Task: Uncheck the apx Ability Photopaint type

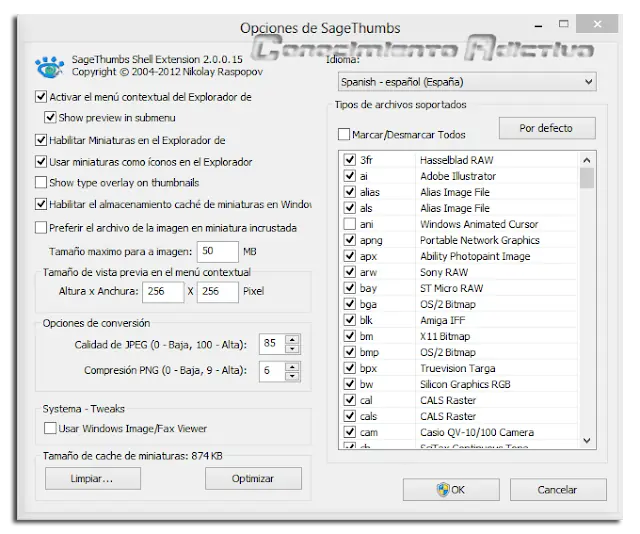Action: tap(349, 256)
